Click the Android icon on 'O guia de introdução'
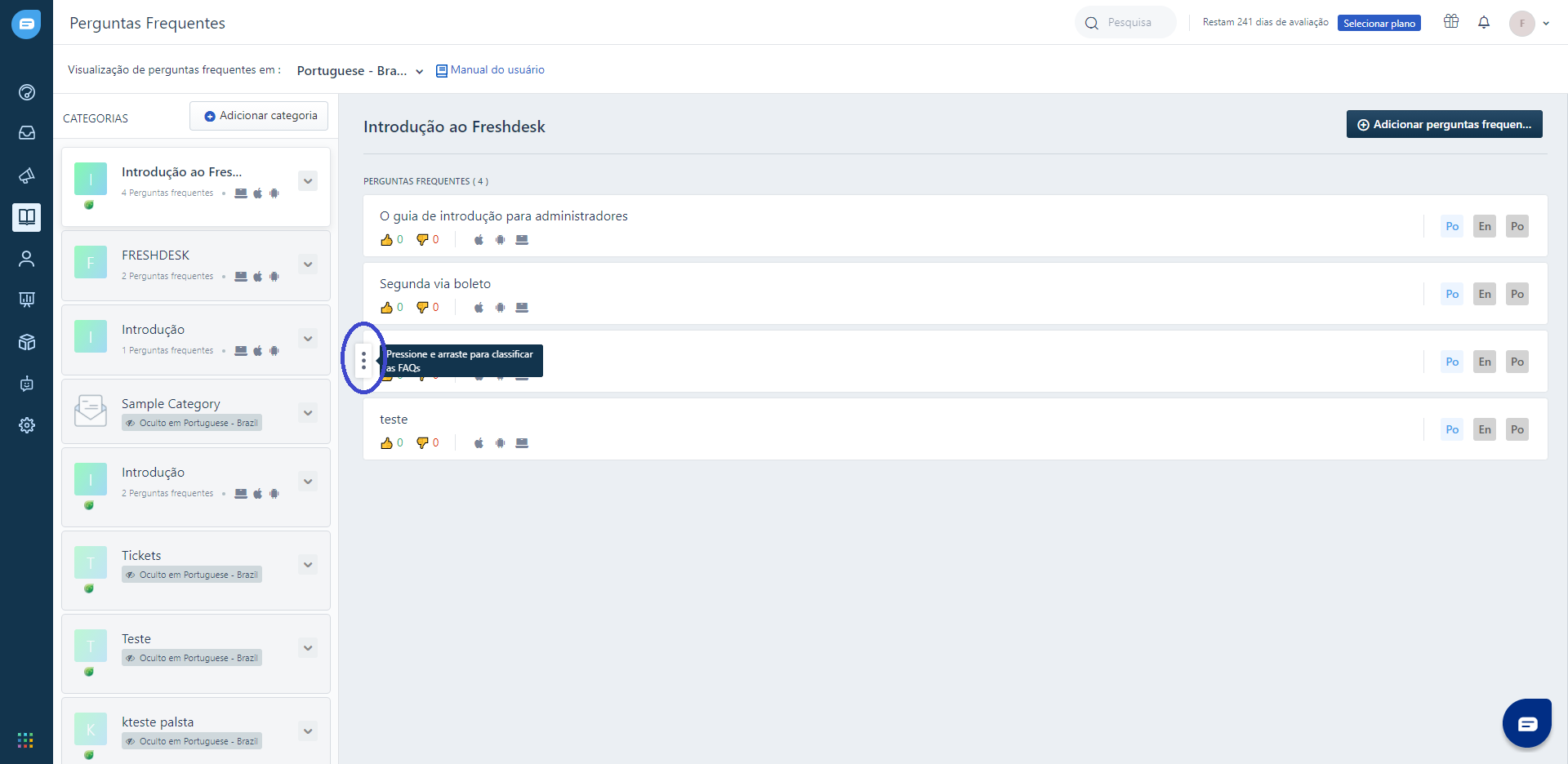The image size is (1568, 764). point(500,239)
